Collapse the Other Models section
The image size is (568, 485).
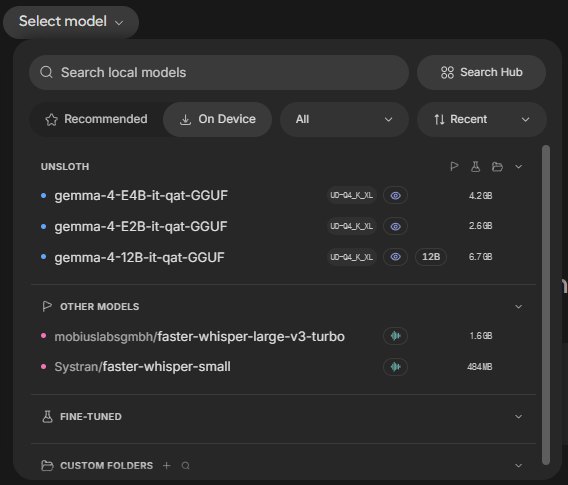519,307
